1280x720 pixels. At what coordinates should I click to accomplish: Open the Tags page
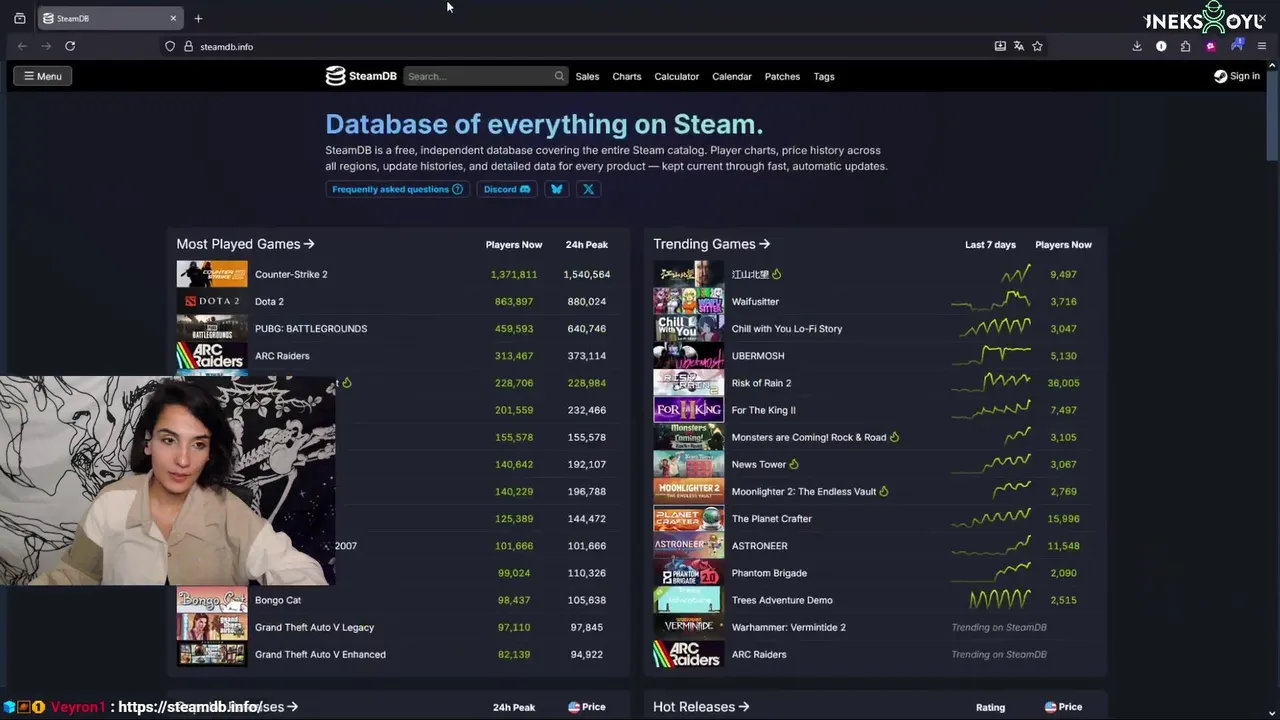pyautogui.click(x=824, y=76)
